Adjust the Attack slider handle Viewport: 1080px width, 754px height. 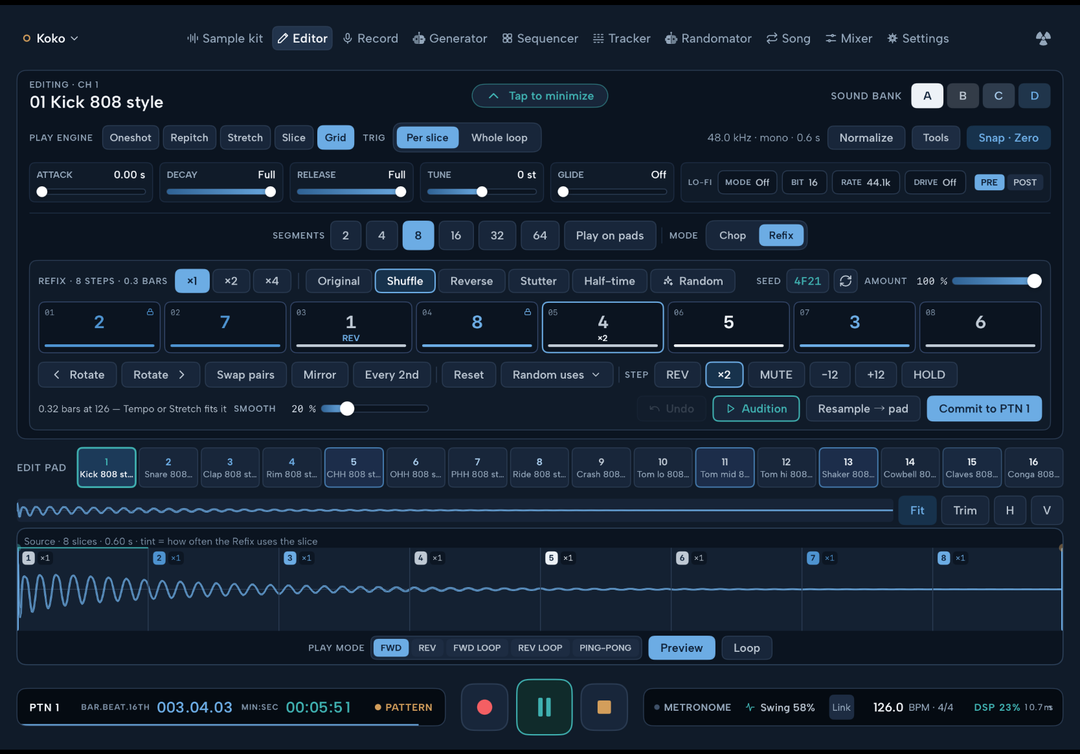click(x=42, y=192)
